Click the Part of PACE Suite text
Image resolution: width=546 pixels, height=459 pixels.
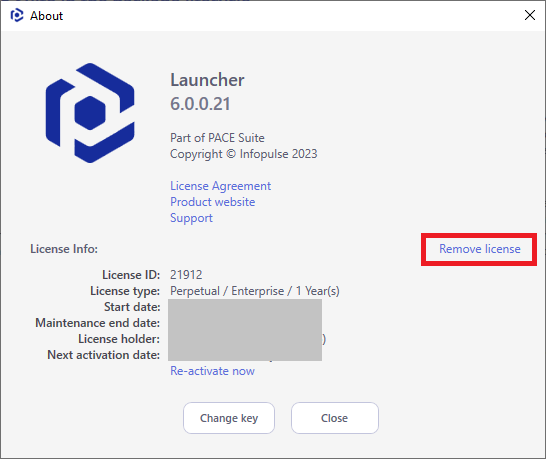217,138
